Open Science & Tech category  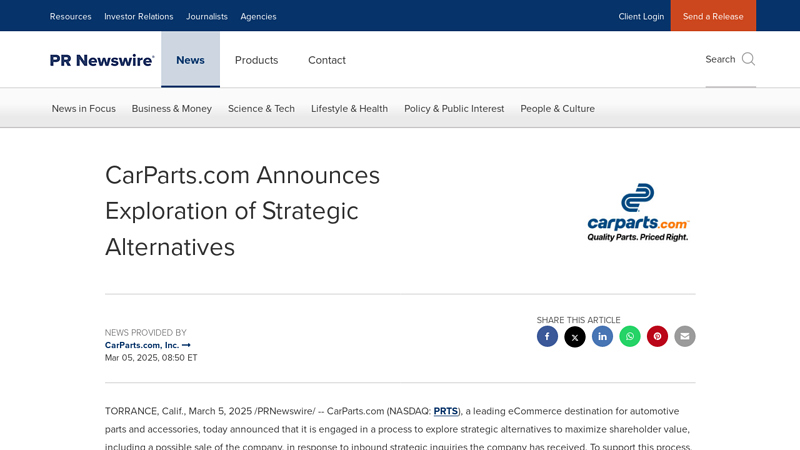(261, 109)
